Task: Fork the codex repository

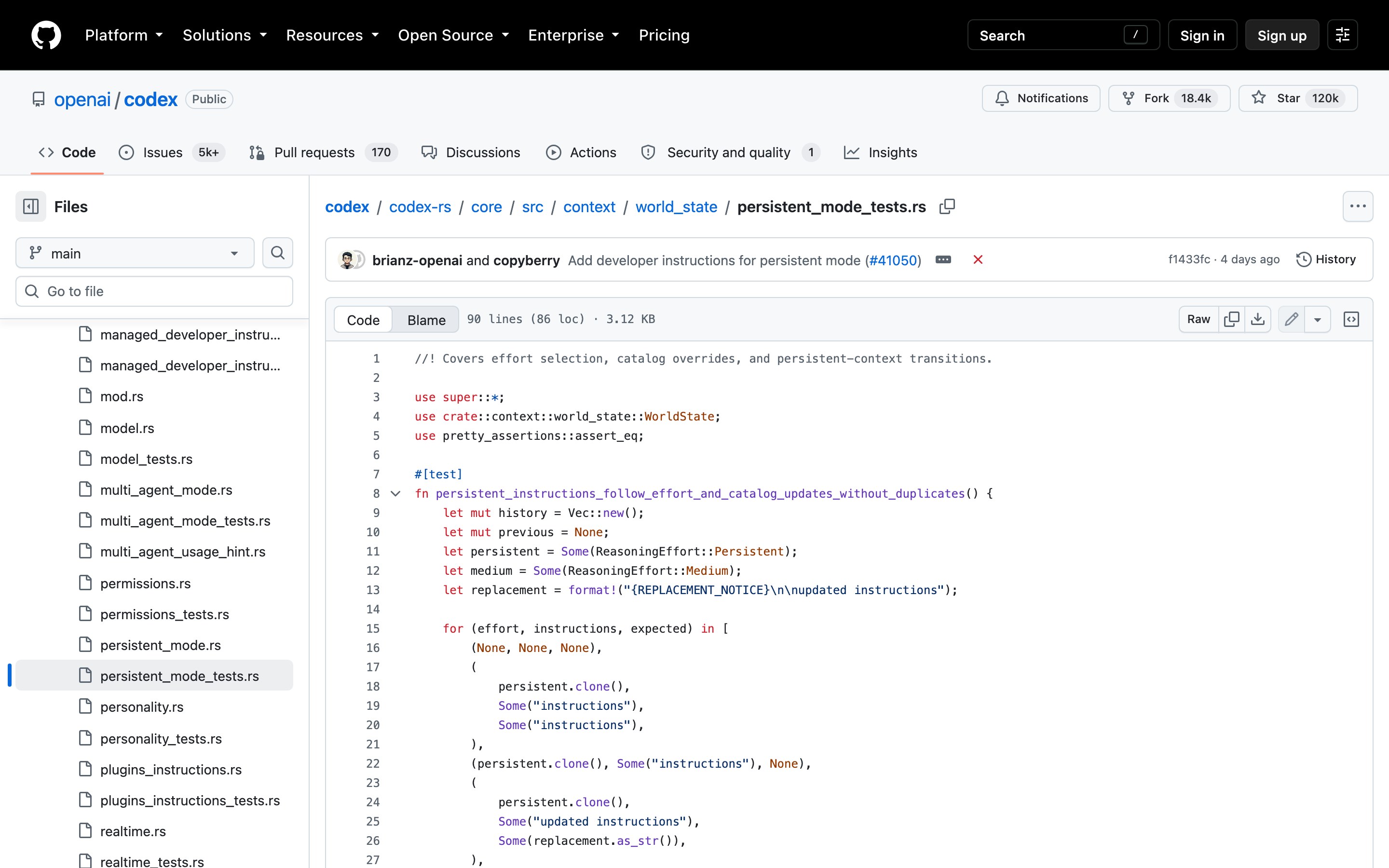Action: tap(1169, 98)
